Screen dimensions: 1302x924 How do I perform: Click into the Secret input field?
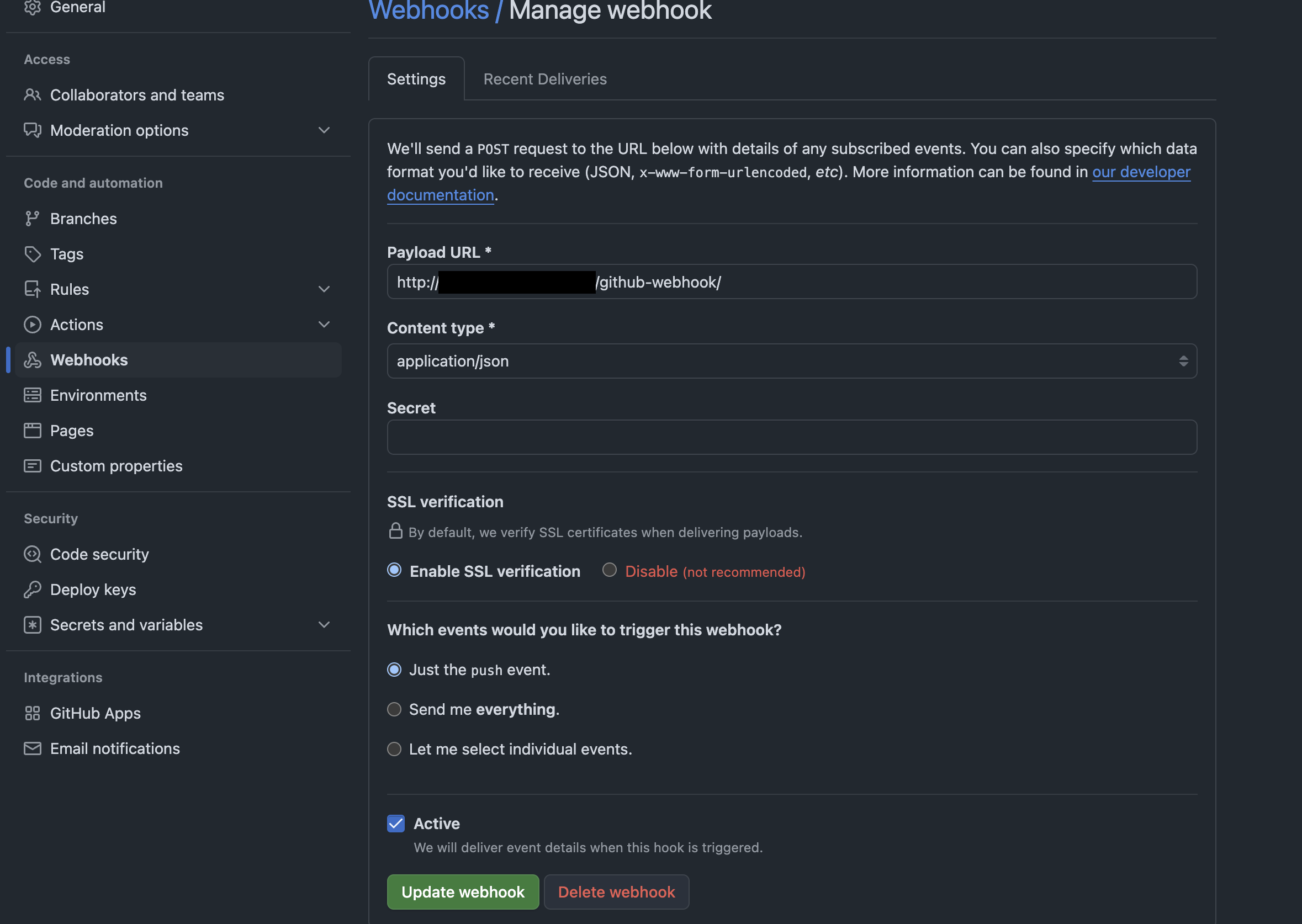tap(792, 437)
